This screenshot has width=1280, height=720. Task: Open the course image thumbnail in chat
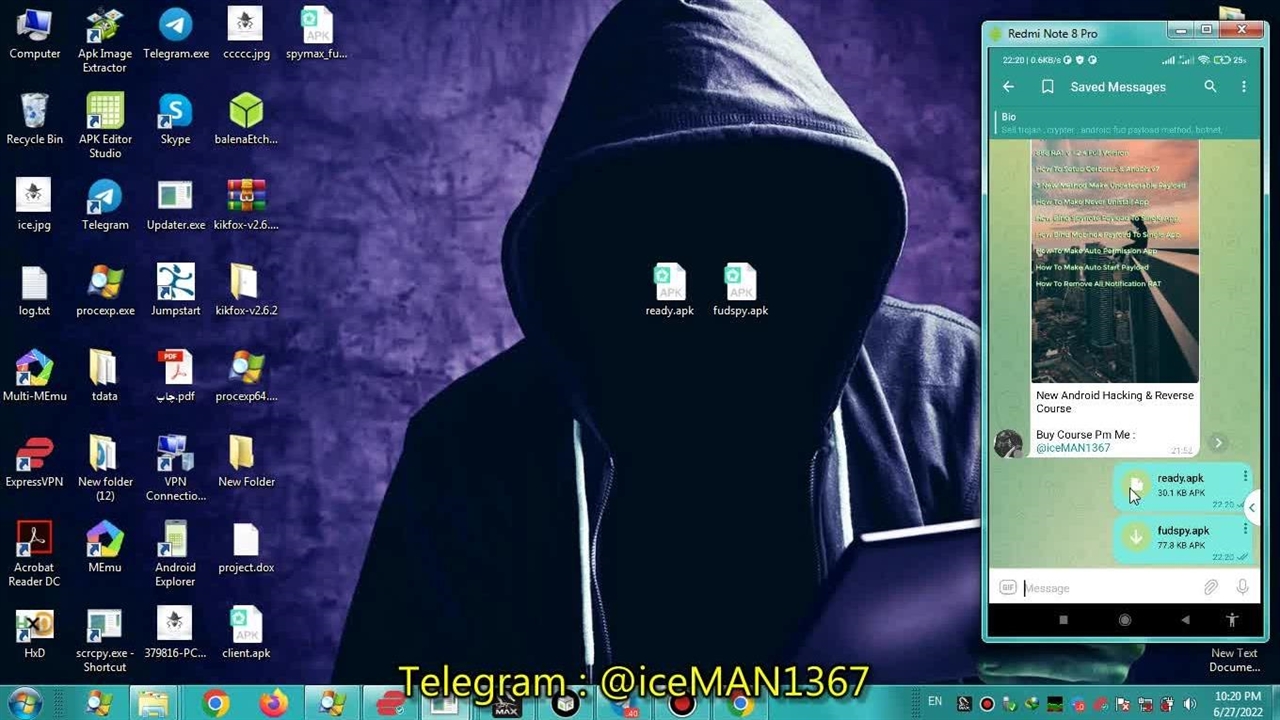pyautogui.click(x=1115, y=262)
